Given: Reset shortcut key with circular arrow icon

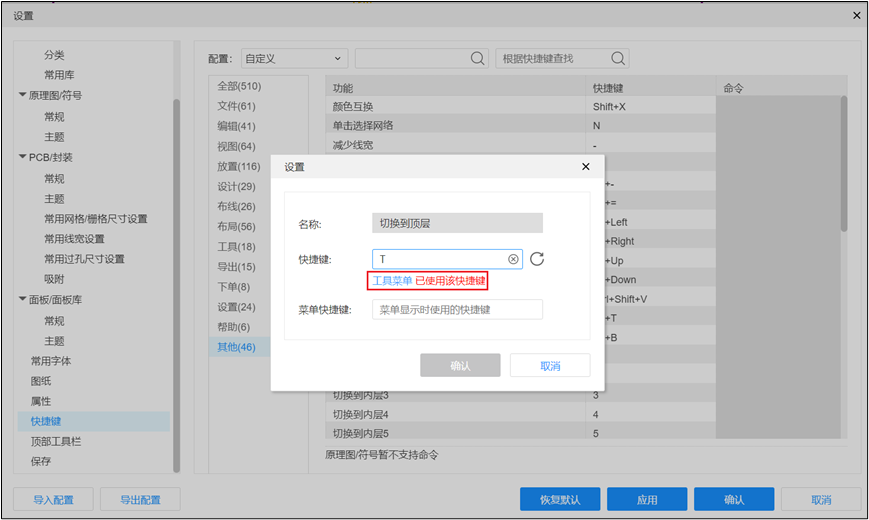Looking at the screenshot, I should tap(536, 259).
